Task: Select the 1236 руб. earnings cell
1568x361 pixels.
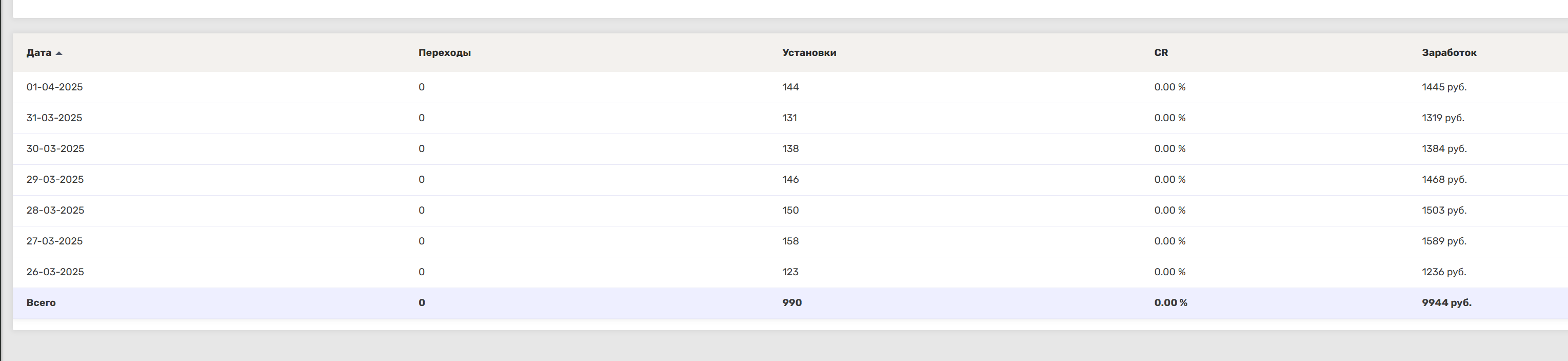Action: (x=1444, y=272)
